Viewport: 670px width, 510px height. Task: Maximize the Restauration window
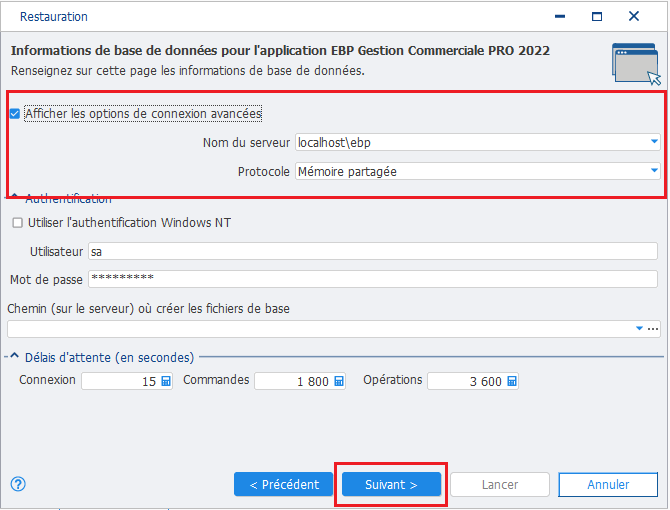tap(597, 17)
